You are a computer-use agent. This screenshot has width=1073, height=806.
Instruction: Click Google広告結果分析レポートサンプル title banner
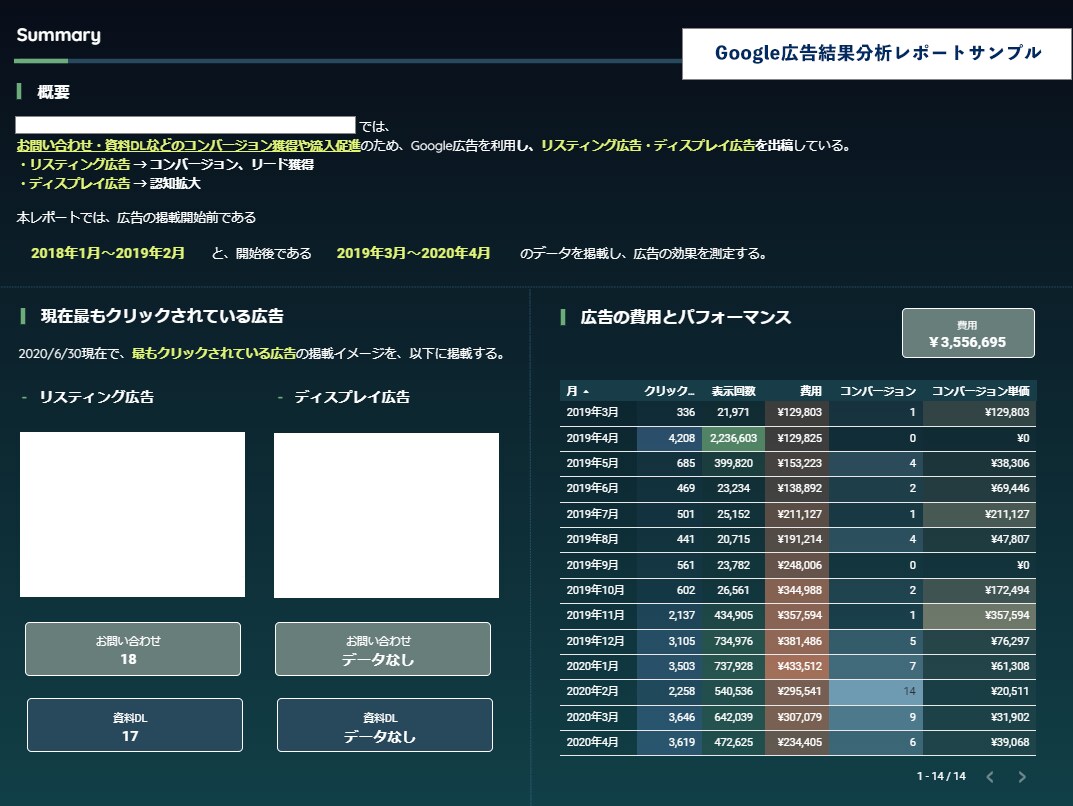(877, 53)
